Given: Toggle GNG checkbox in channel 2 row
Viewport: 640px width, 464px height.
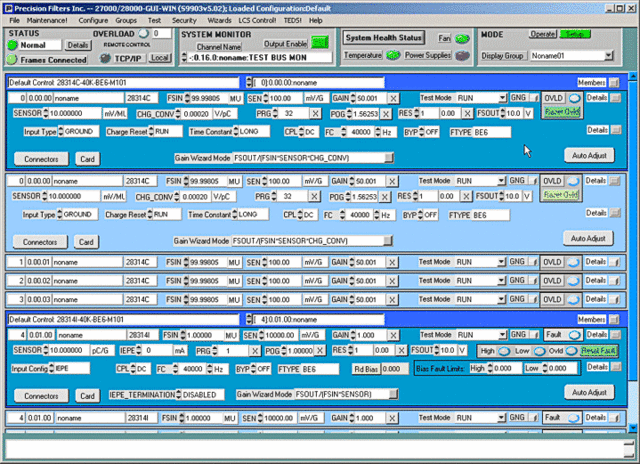Looking at the screenshot, I should coord(534,281).
